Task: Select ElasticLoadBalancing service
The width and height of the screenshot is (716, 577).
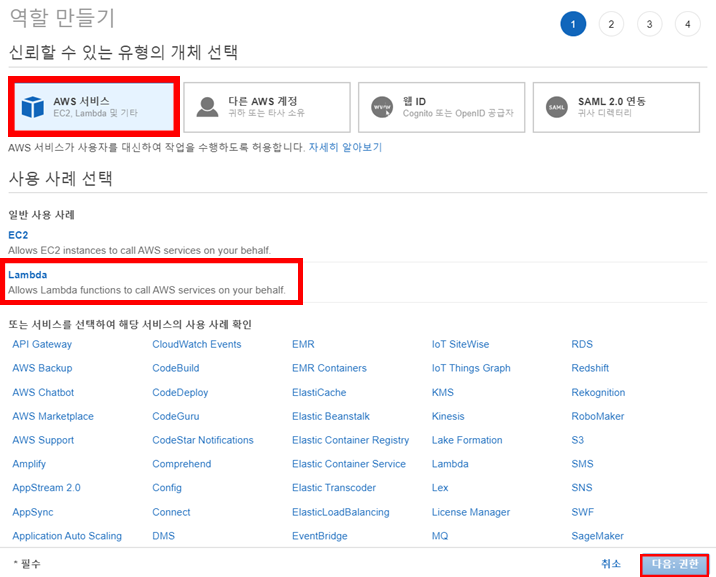Action: coord(341,512)
